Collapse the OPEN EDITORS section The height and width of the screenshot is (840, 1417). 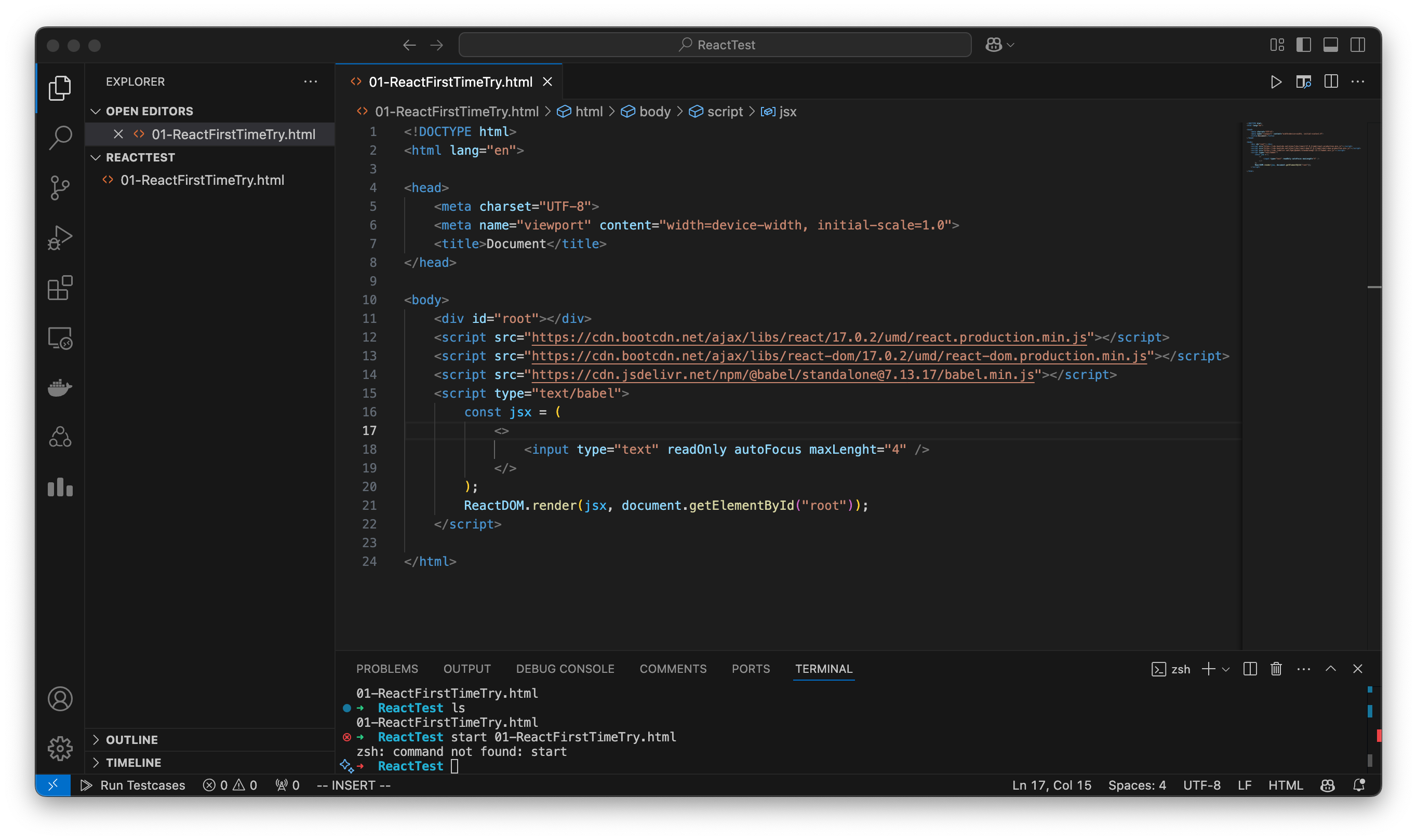(x=96, y=111)
